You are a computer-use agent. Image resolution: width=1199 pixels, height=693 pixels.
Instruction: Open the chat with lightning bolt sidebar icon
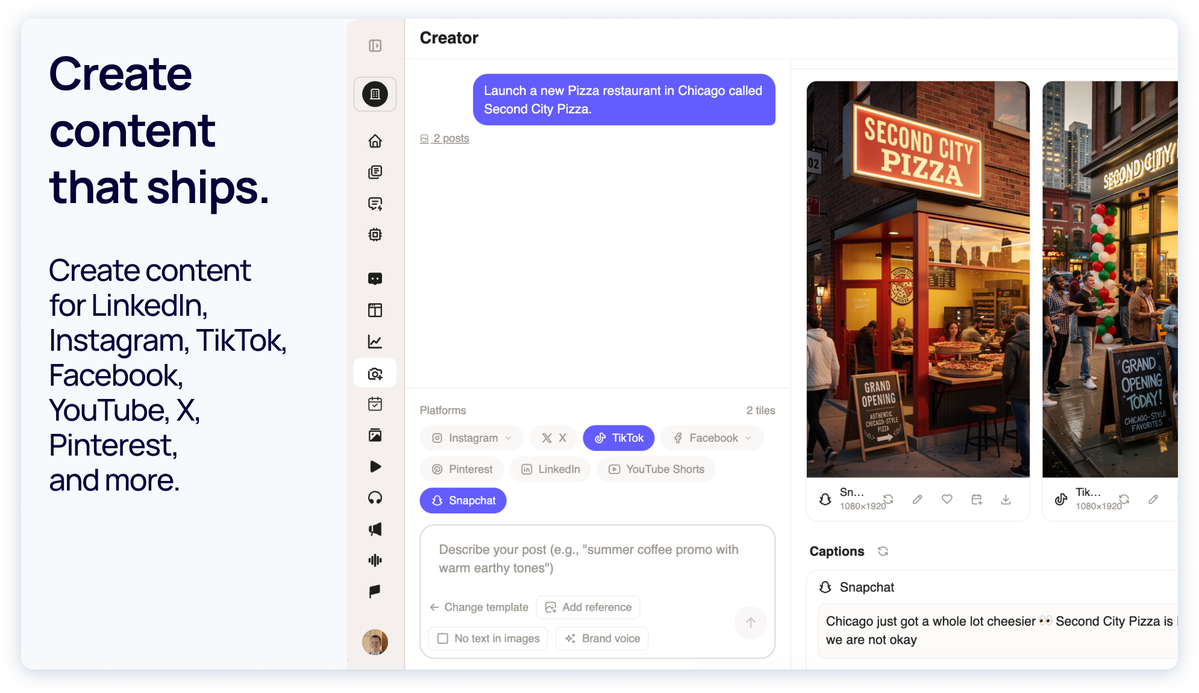coord(375,203)
